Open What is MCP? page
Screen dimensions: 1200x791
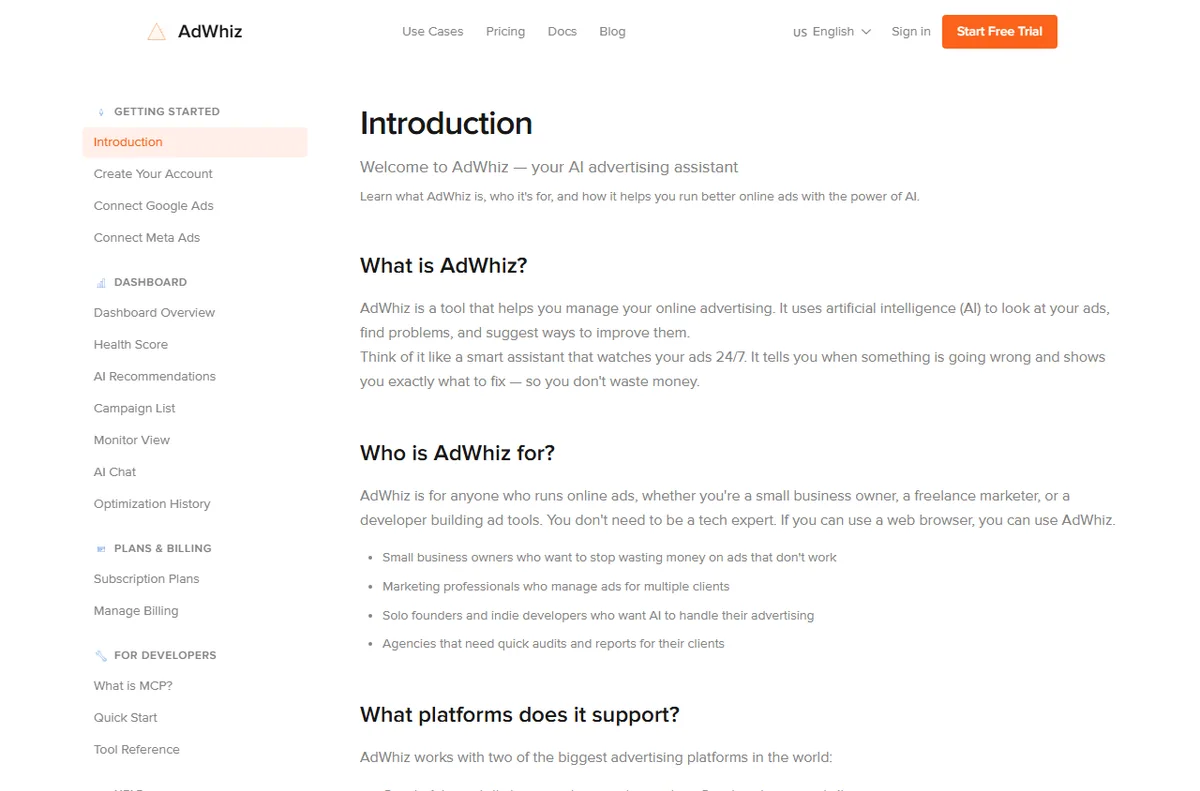point(133,686)
